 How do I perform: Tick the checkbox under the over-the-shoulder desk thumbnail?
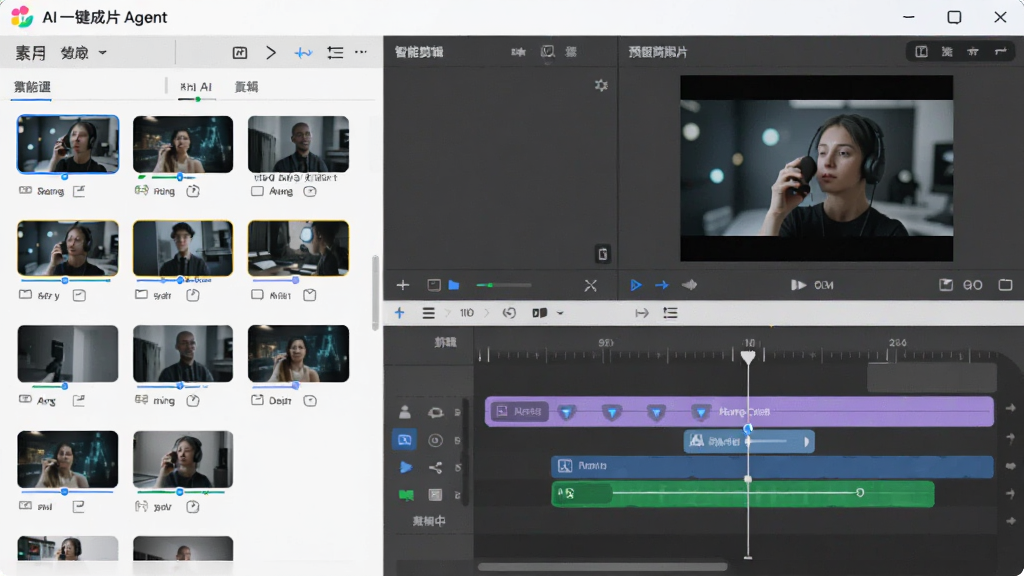[x=257, y=295]
